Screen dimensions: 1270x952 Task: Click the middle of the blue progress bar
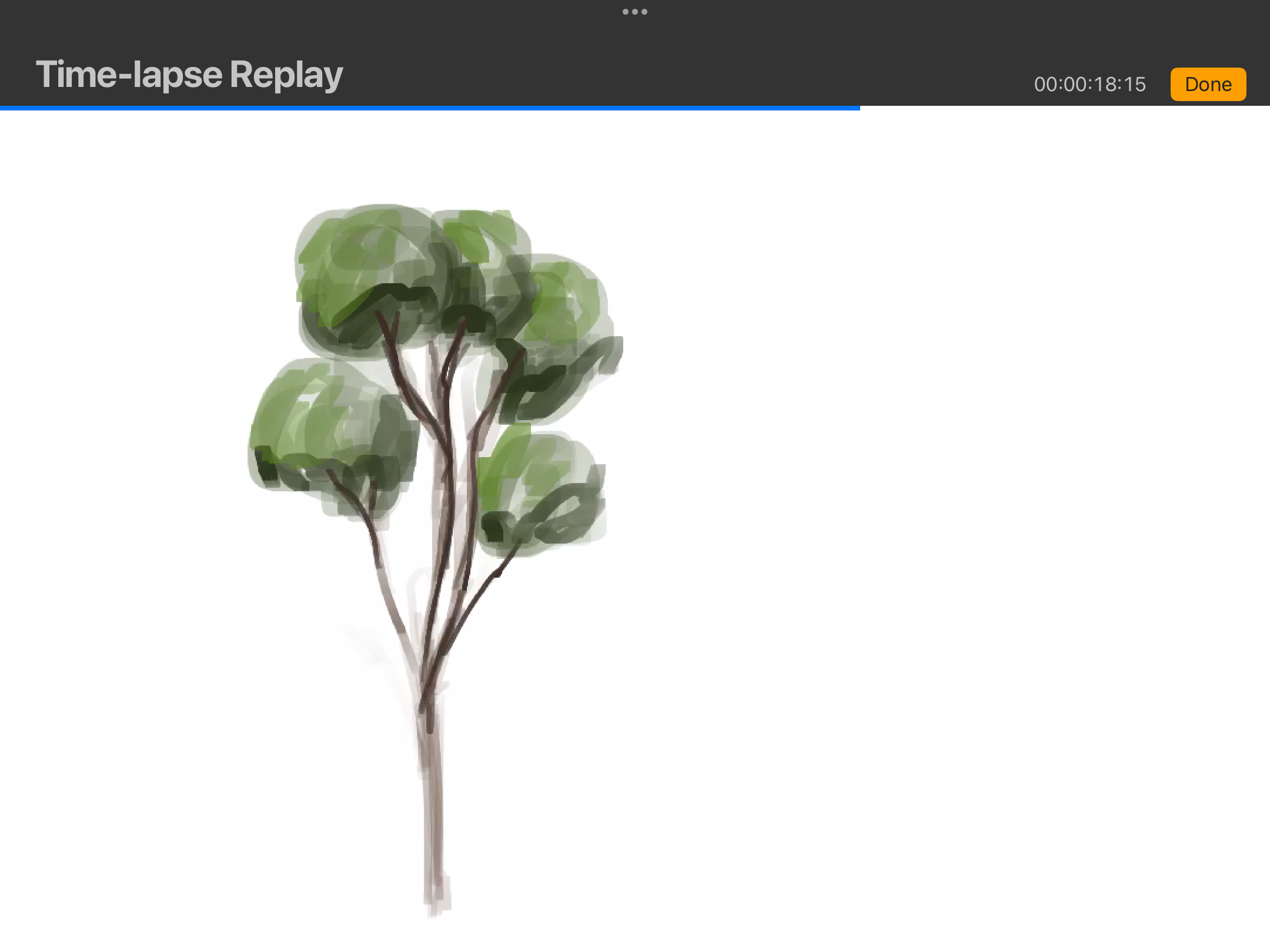coord(429,108)
